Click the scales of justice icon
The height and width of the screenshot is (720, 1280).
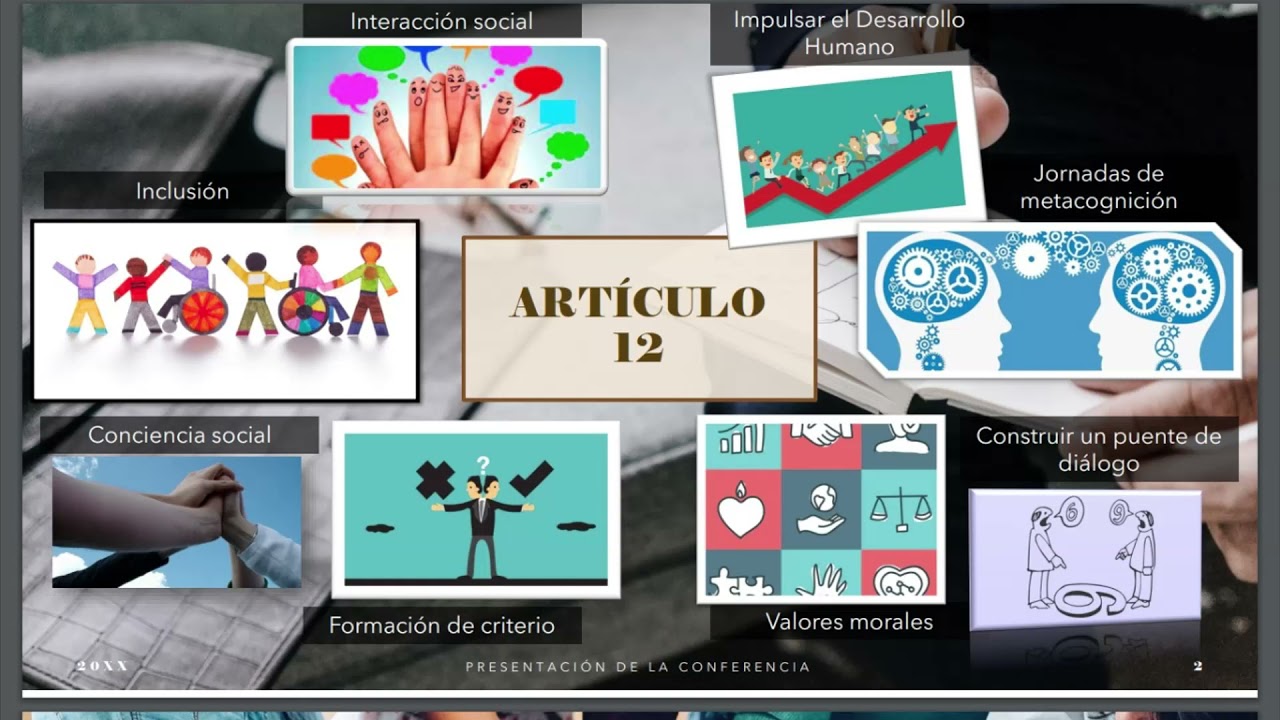pyautogui.click(x=901, y=510)
